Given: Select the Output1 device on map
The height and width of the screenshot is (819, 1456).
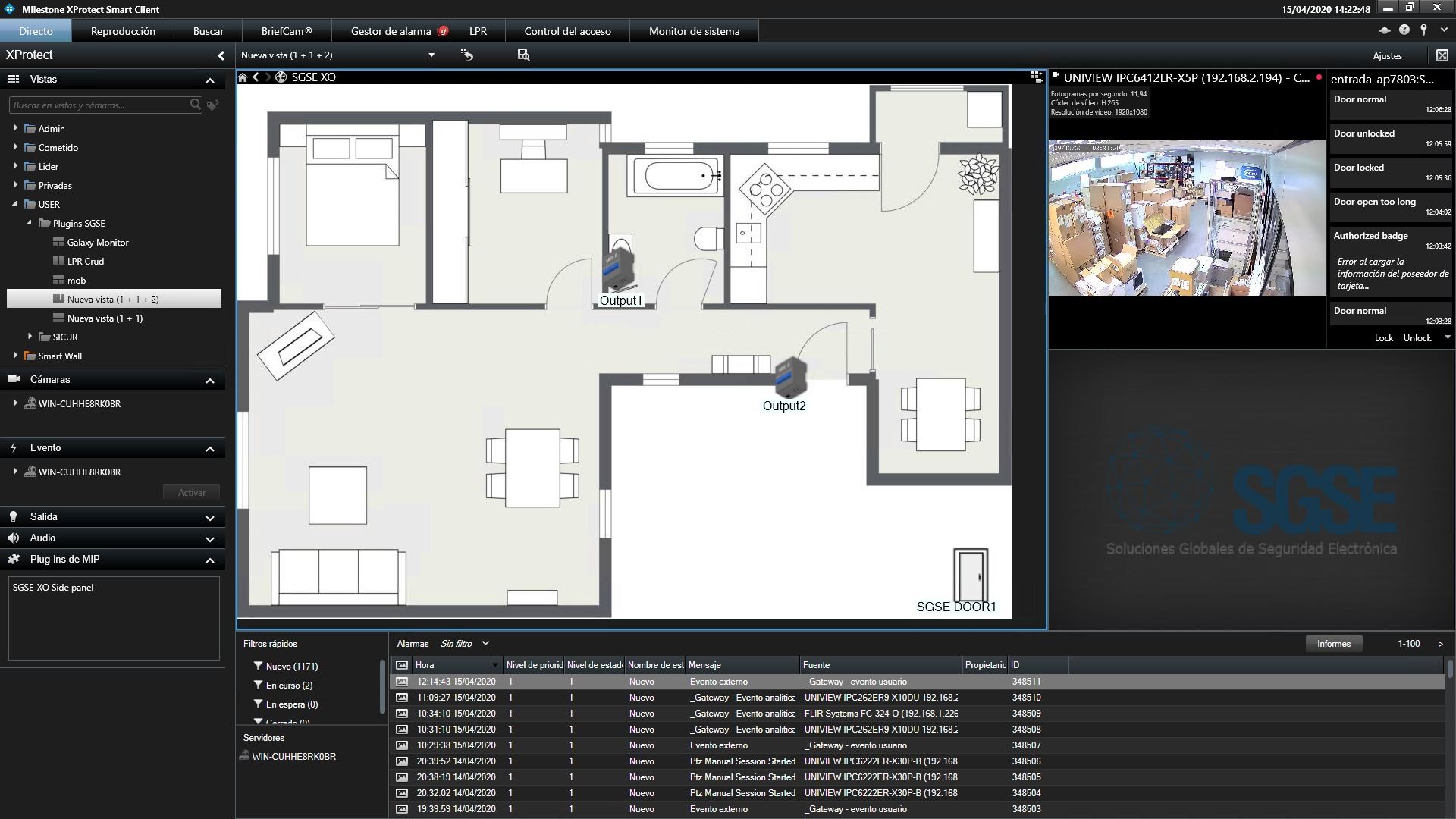Looking at the screenshot, I should click(x=620, y=269).
